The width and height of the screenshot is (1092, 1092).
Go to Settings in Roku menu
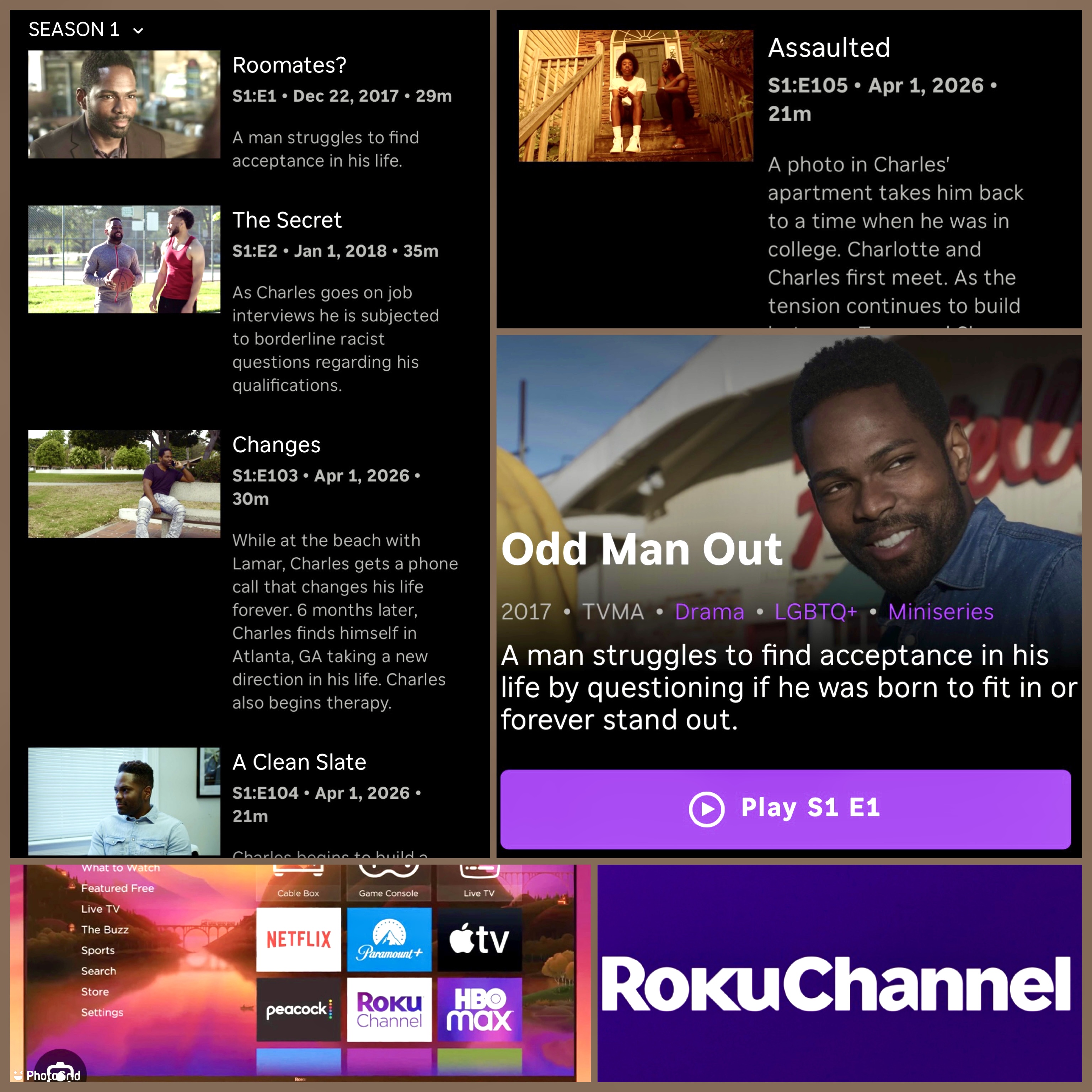point(102,1012)
